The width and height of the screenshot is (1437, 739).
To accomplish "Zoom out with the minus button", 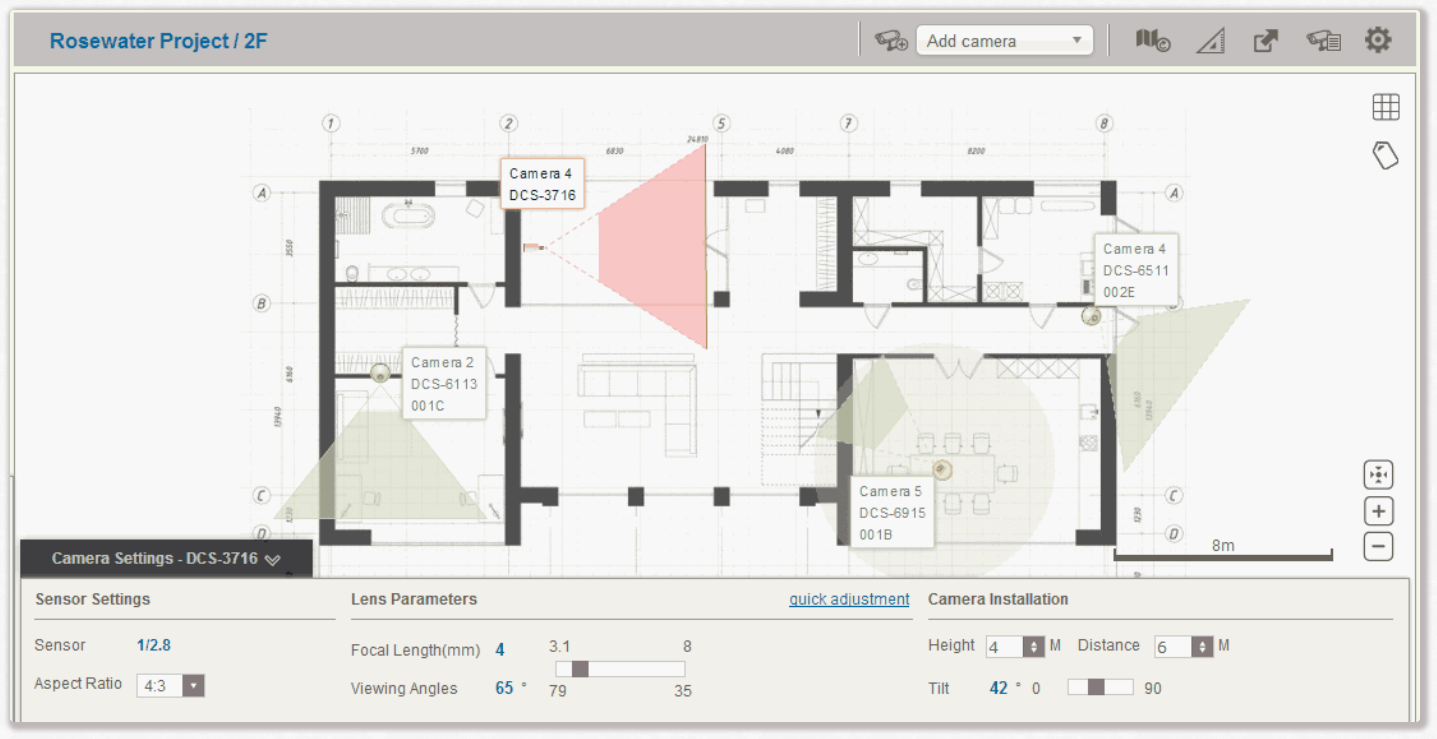I will (x=1378, y=547).
